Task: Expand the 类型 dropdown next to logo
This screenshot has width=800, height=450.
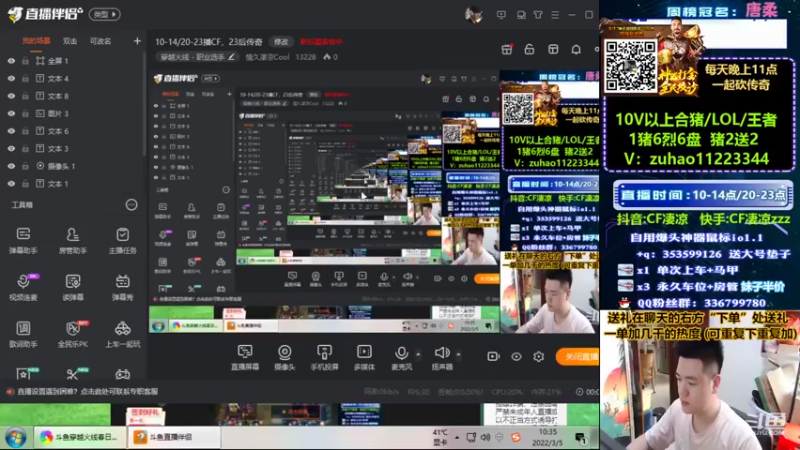Action: [105, 14]
